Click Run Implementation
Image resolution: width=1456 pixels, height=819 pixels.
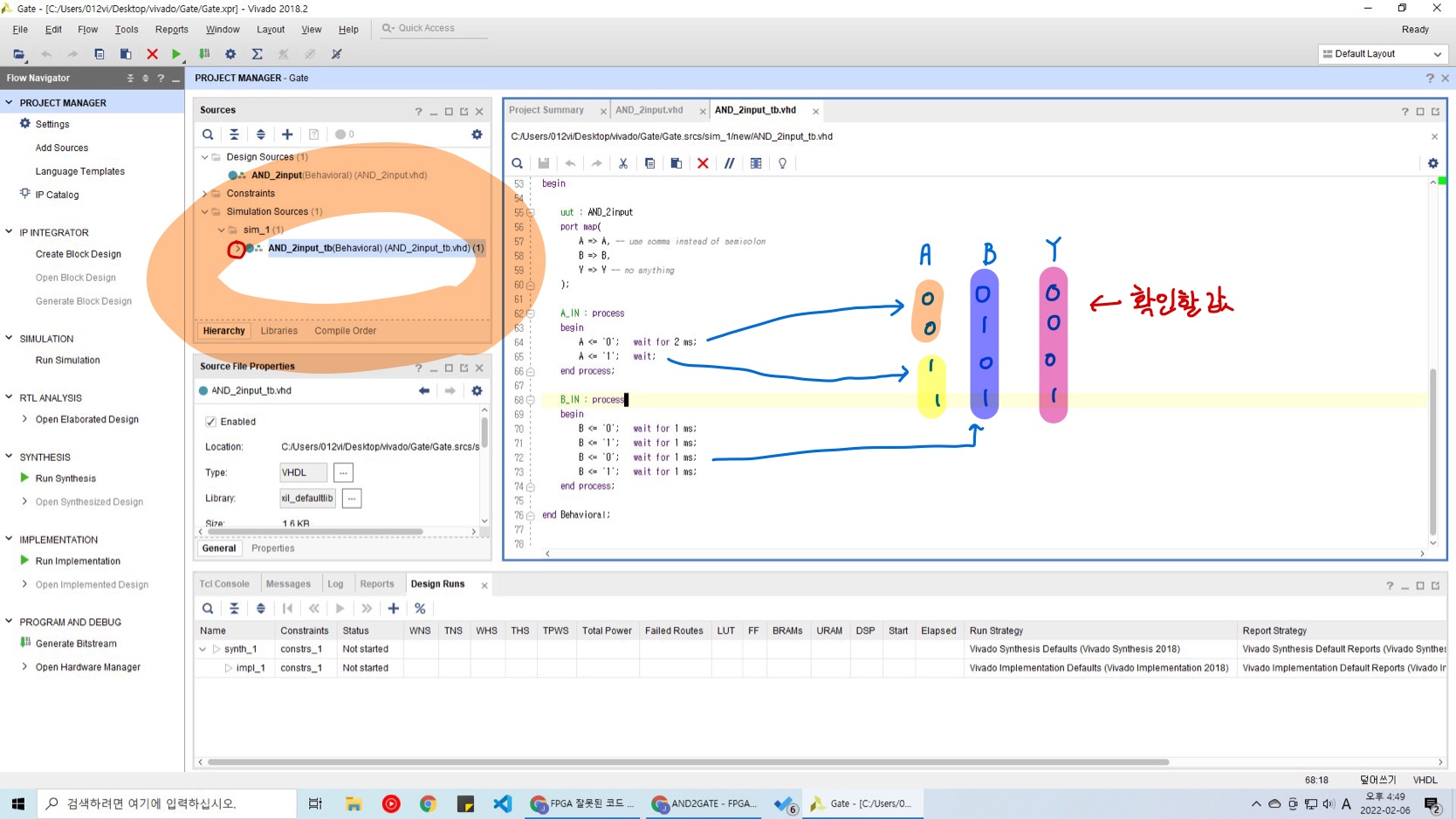[78, 561]
